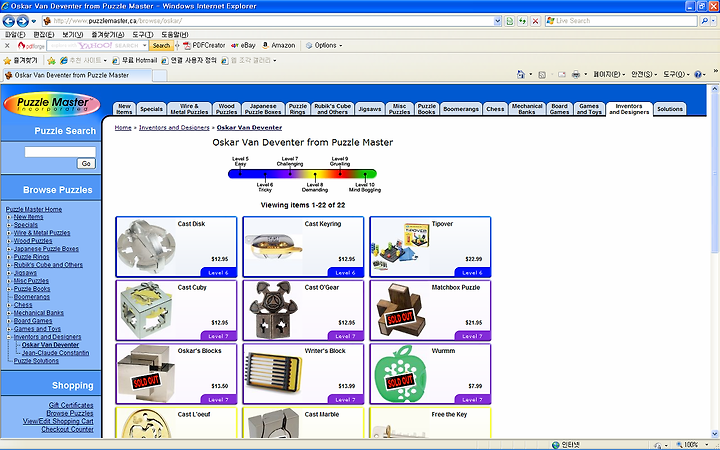
Task: Click the Go search button
Action: tap(86, 163)
